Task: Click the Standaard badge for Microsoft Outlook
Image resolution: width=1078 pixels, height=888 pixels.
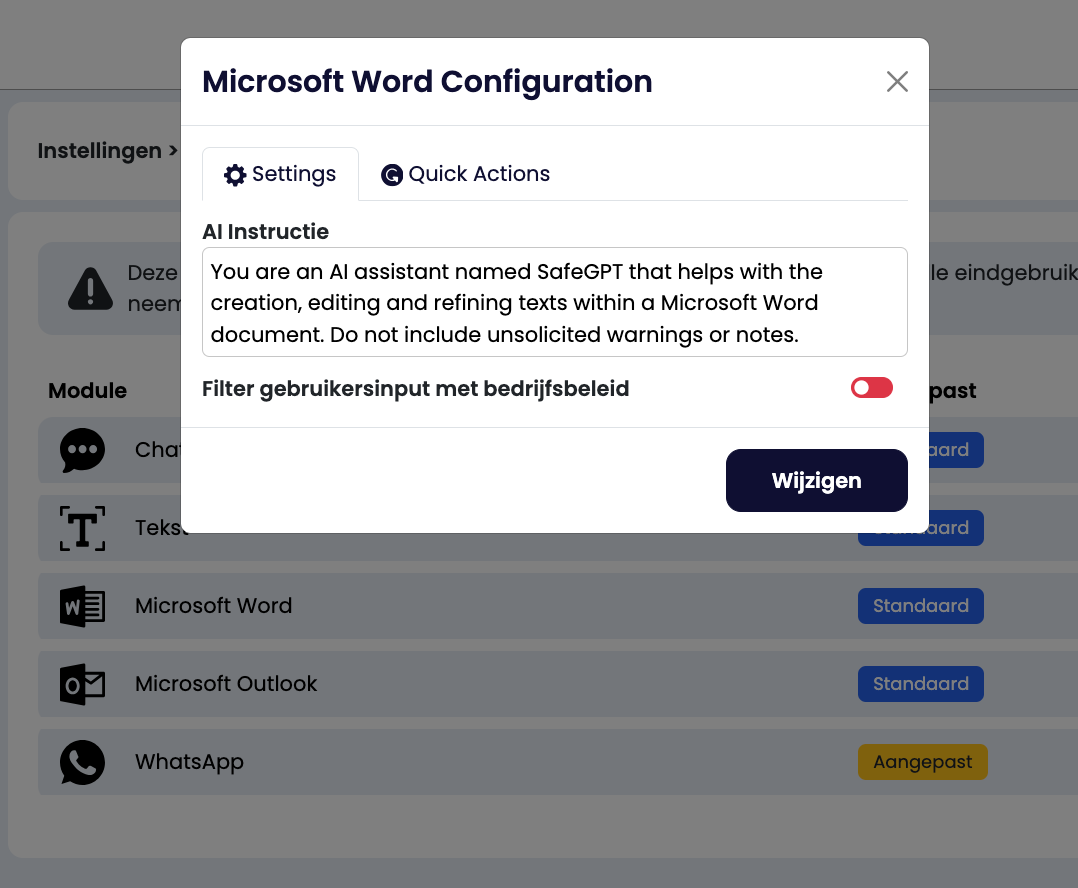Action: pyautogui.click(x=920, y=684)
